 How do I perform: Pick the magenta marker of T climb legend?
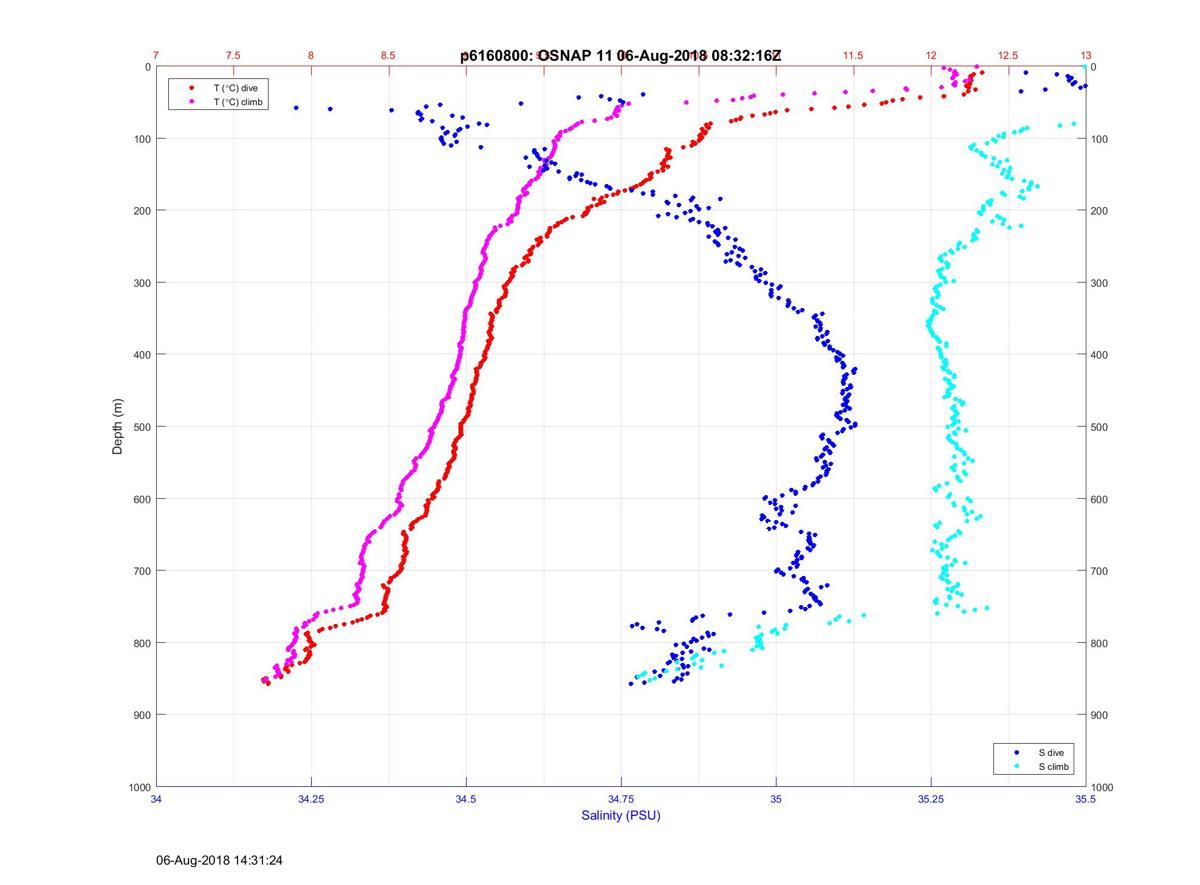coord(191,101)
